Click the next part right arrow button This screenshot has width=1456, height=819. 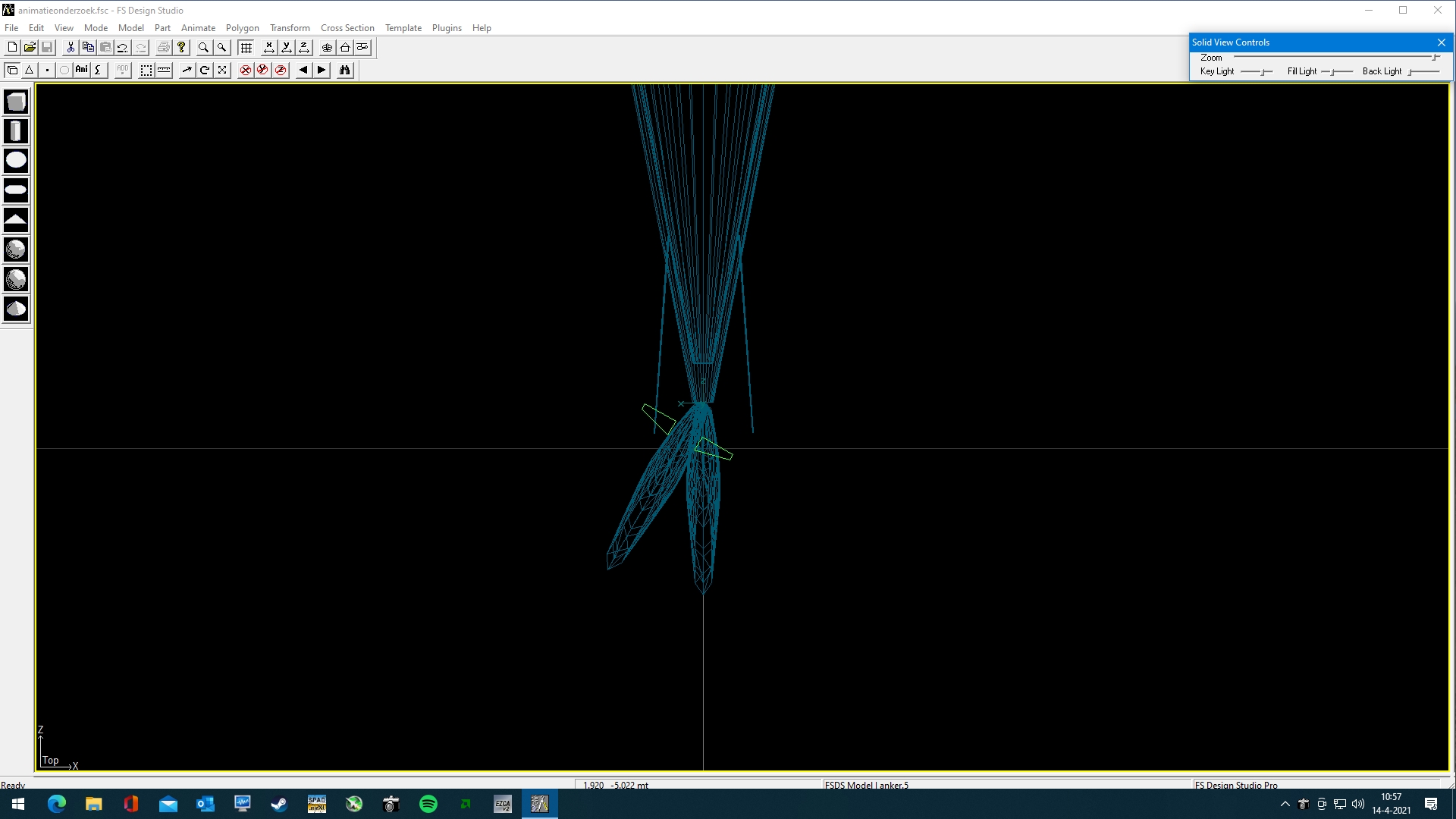[x=322, y=70]
